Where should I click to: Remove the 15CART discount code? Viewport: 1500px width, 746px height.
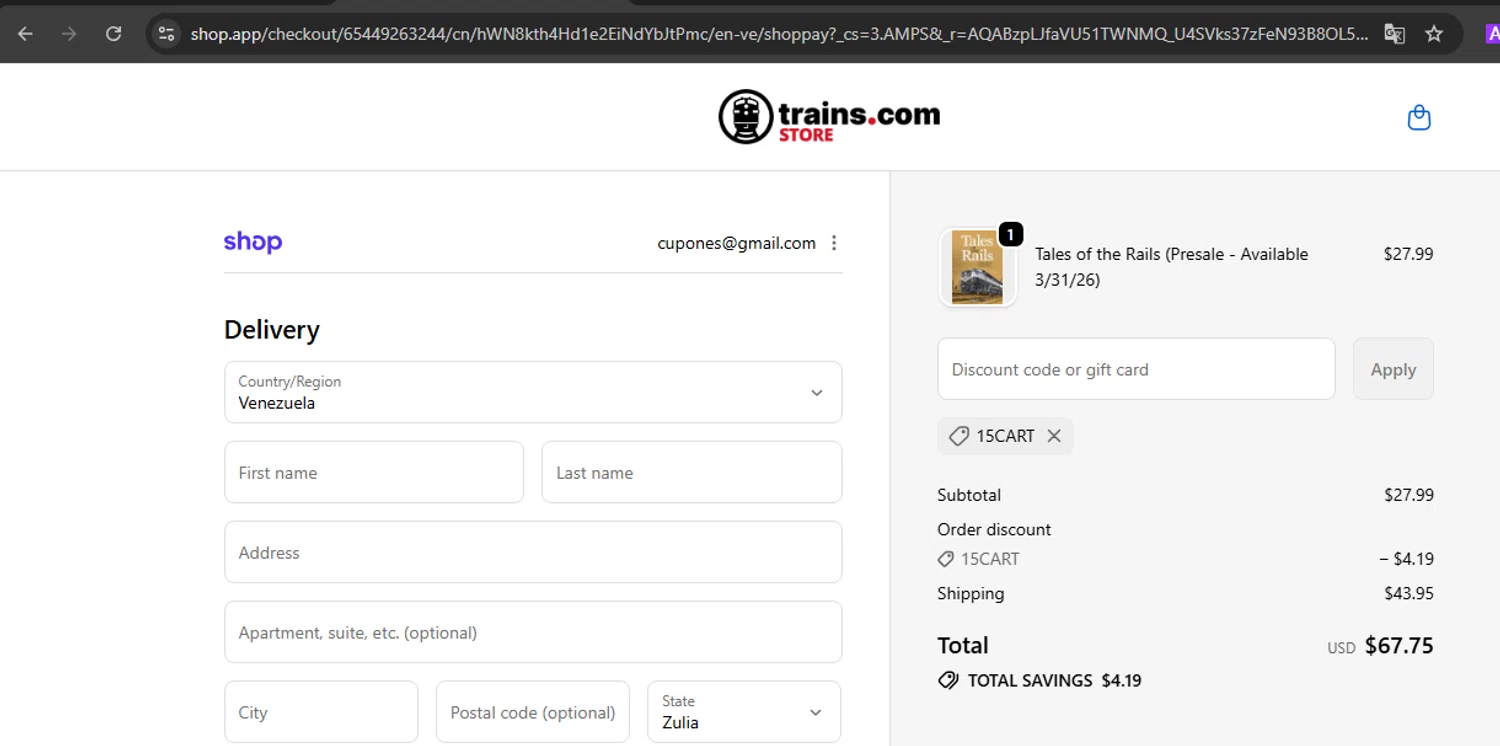coord(1054,436)
